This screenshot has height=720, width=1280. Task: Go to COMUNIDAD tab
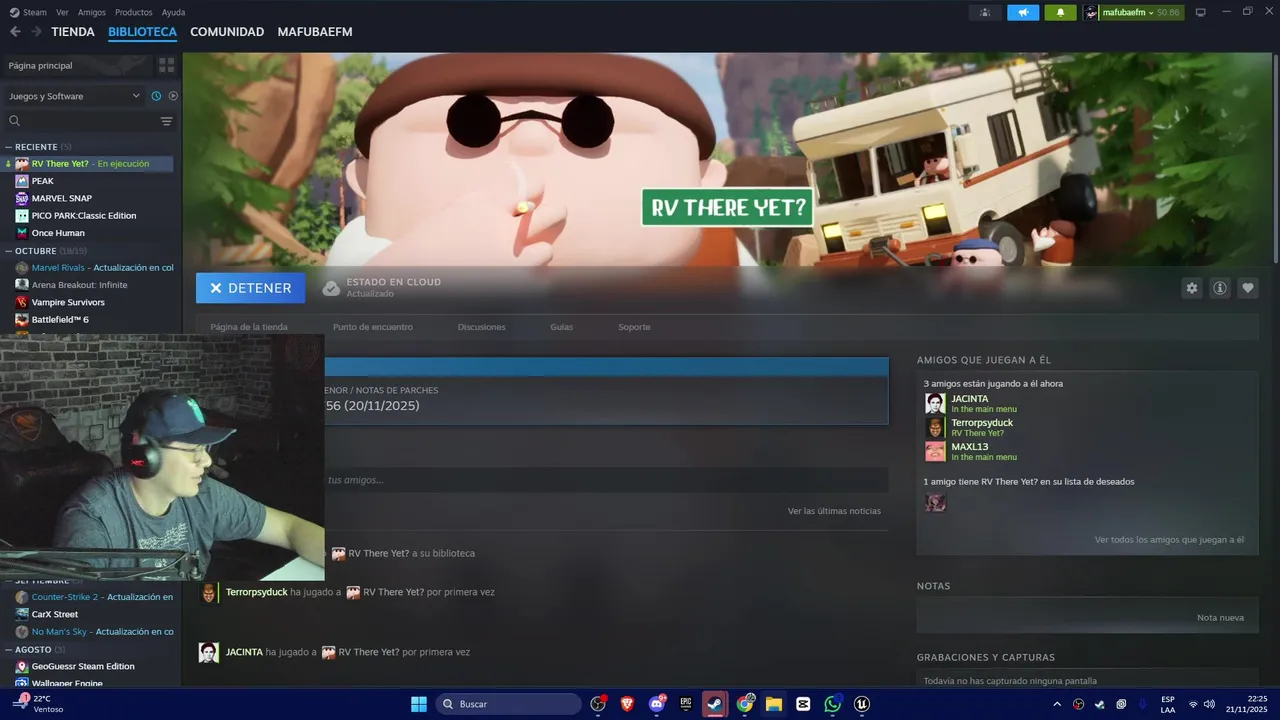point(227,32)
